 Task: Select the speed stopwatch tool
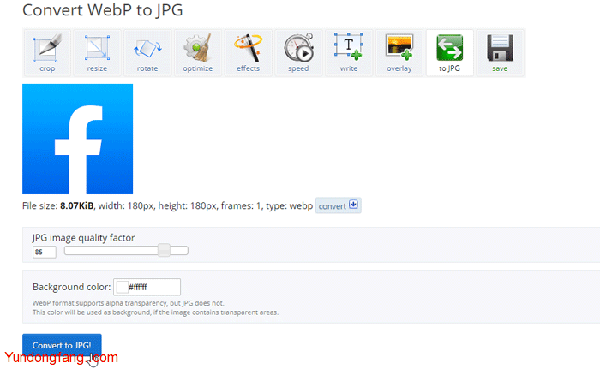pyautogui.click(x=298, y=53)
